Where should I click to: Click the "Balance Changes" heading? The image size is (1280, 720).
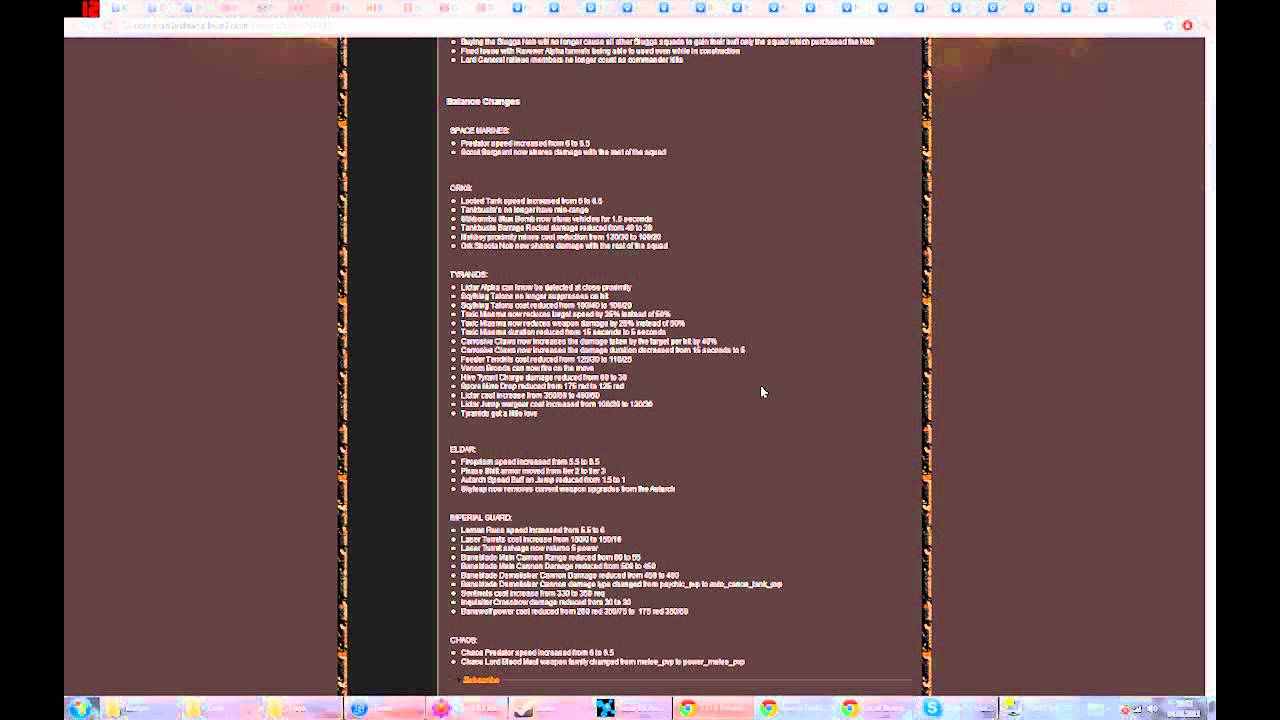[483, 101]
